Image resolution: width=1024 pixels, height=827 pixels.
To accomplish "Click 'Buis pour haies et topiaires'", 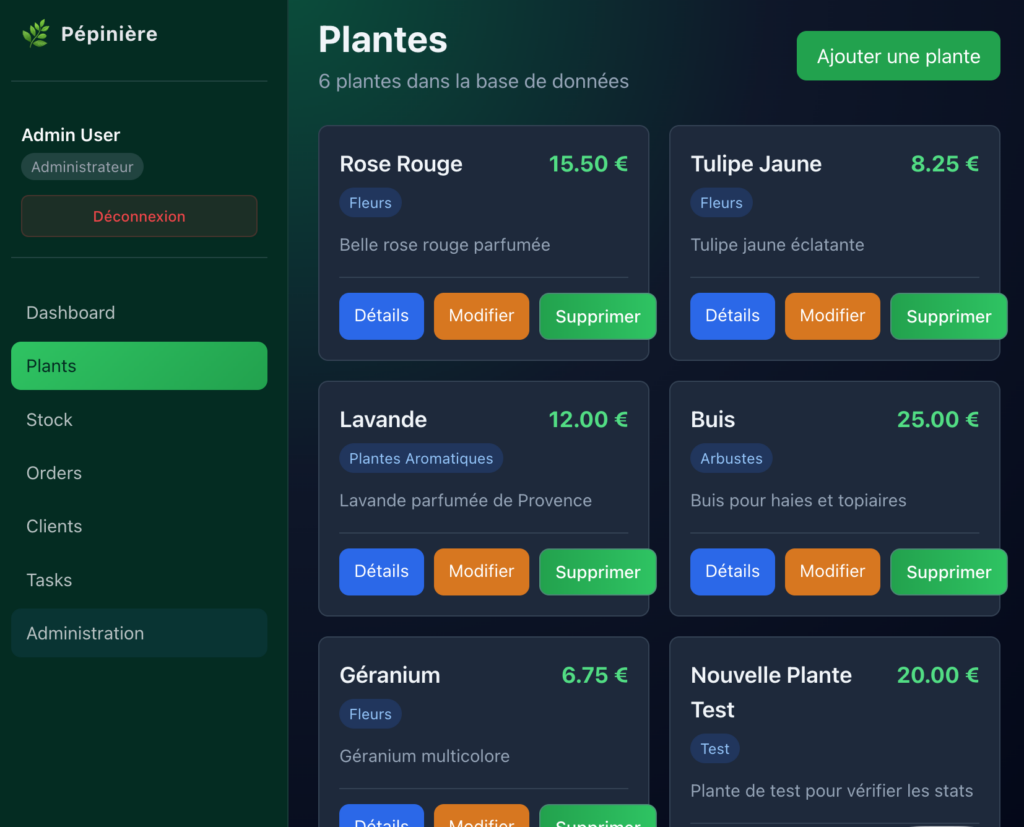I will 798,500.
